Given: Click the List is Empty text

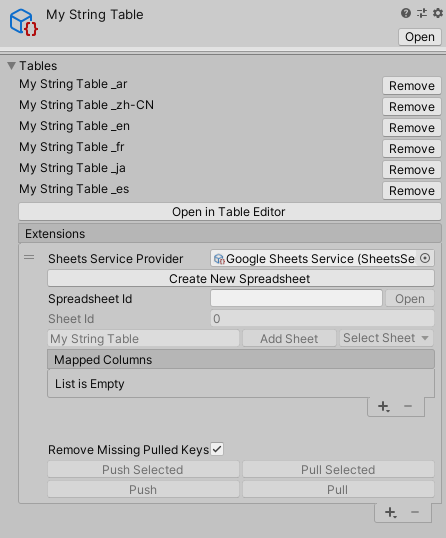Looking at the screenshot, I should pyautogui.click(x=90, y=384).
